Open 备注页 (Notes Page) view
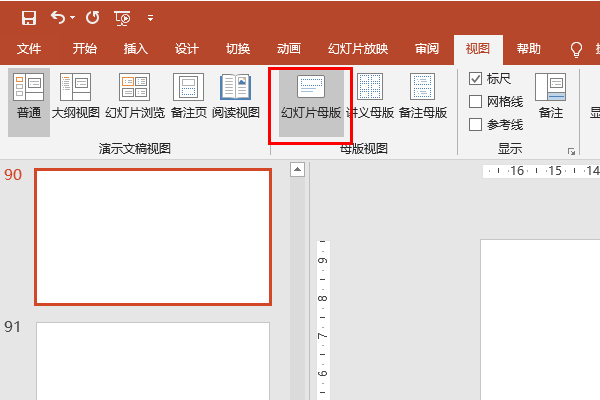This screenshot has height=400, width=600. (188, 97)
